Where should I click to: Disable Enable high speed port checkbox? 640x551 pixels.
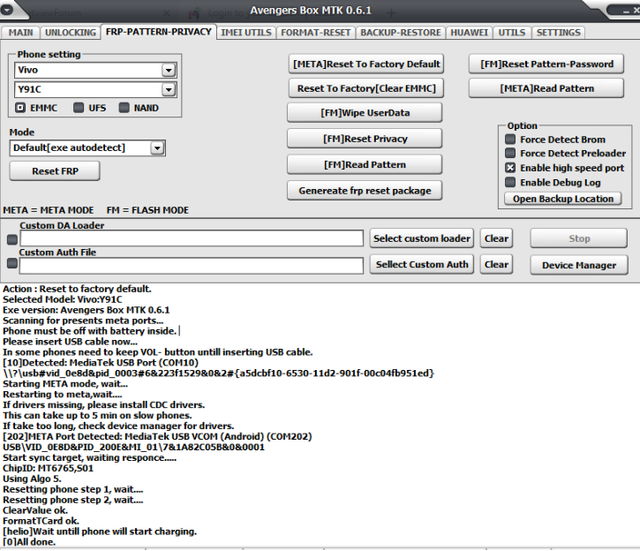point(510,168)
